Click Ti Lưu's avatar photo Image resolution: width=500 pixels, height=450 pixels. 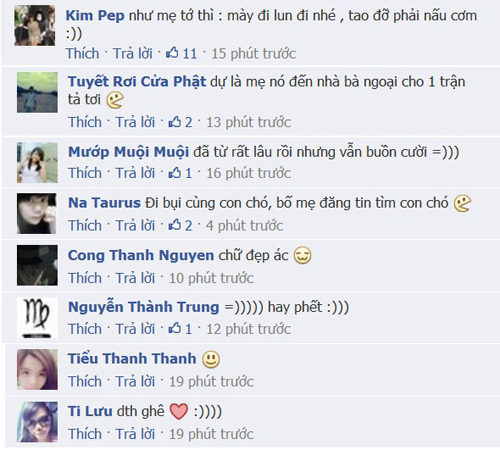click(37, 422)
